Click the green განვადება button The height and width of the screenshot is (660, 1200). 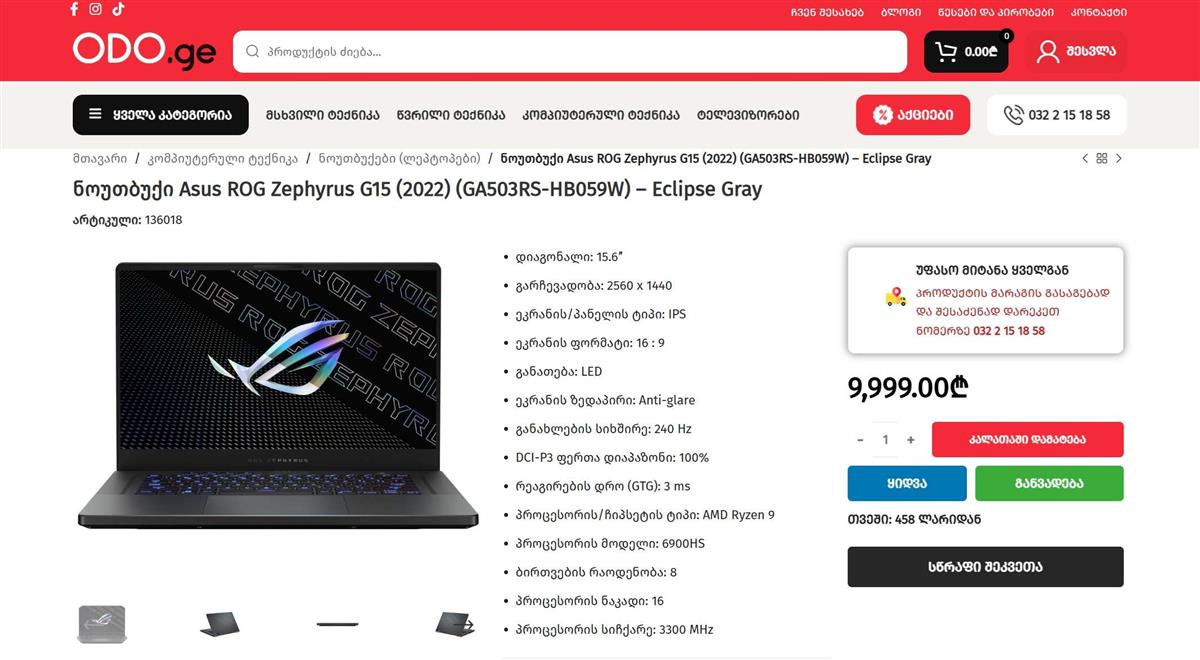tap(1049, 483)
